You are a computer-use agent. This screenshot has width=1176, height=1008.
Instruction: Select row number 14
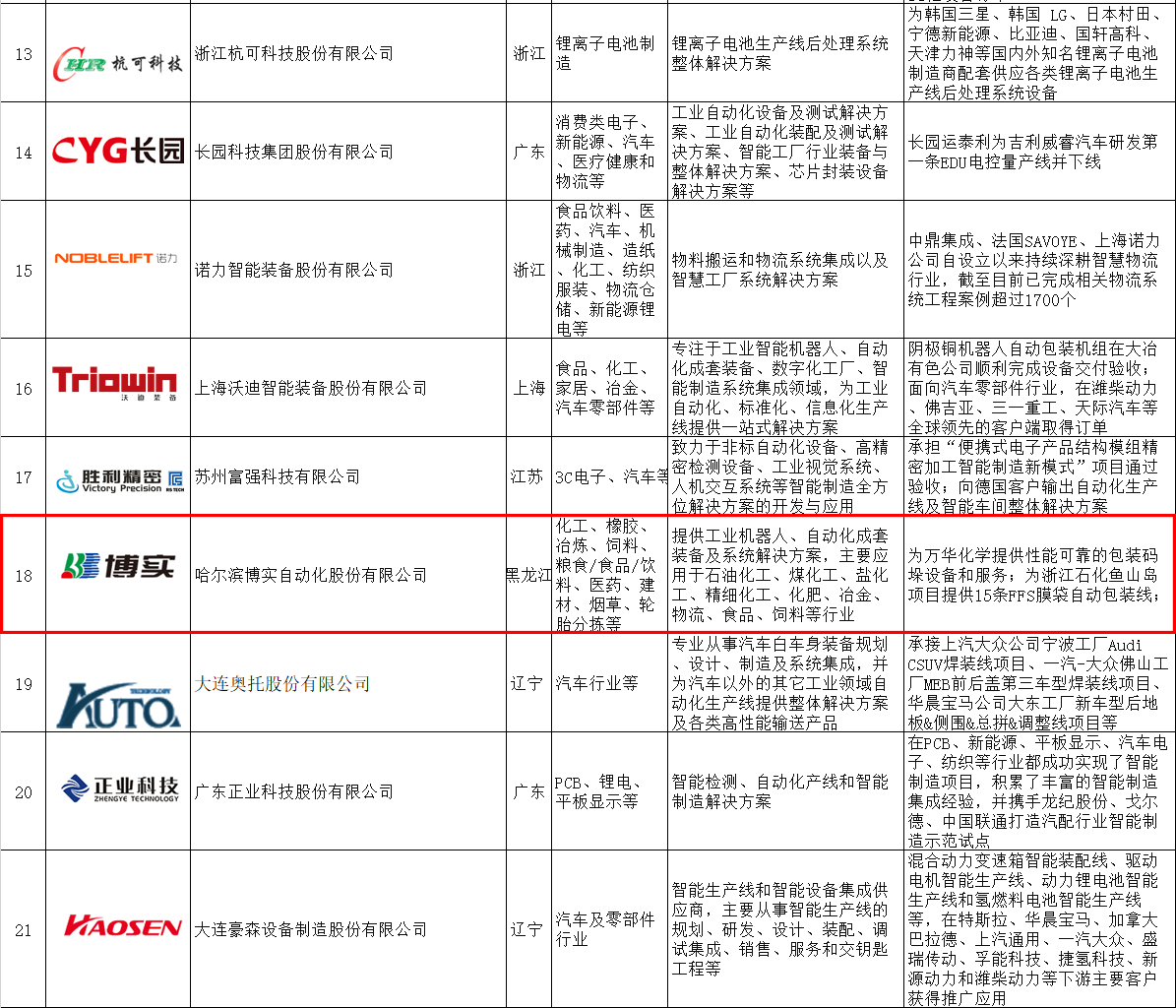[24, 153]
